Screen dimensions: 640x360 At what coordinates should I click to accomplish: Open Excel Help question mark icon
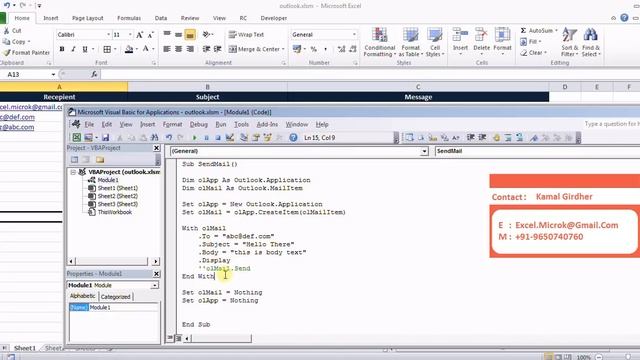pyautogui.click(x=624, y=18)
